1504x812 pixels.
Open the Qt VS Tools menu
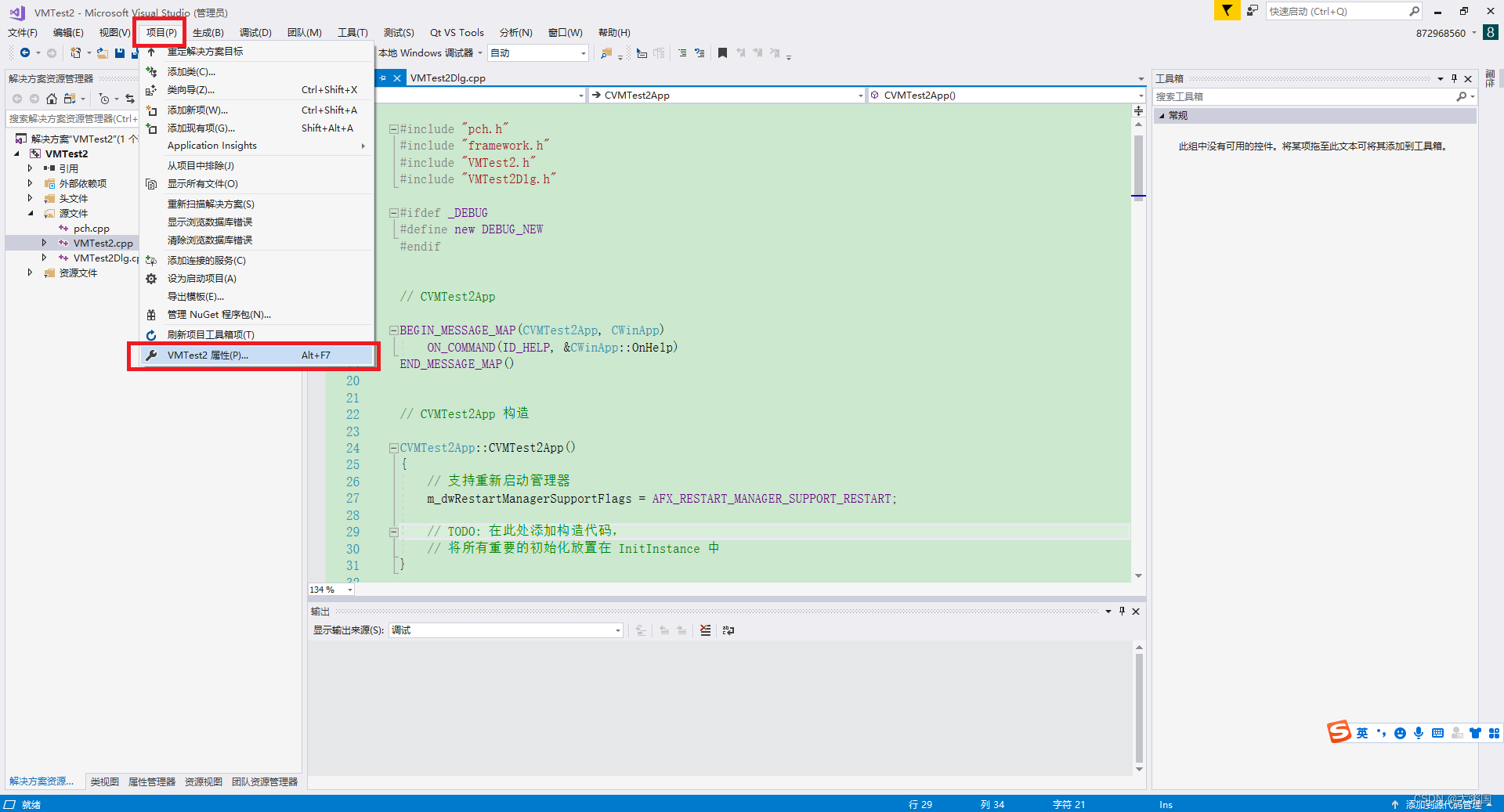(457, 32)
